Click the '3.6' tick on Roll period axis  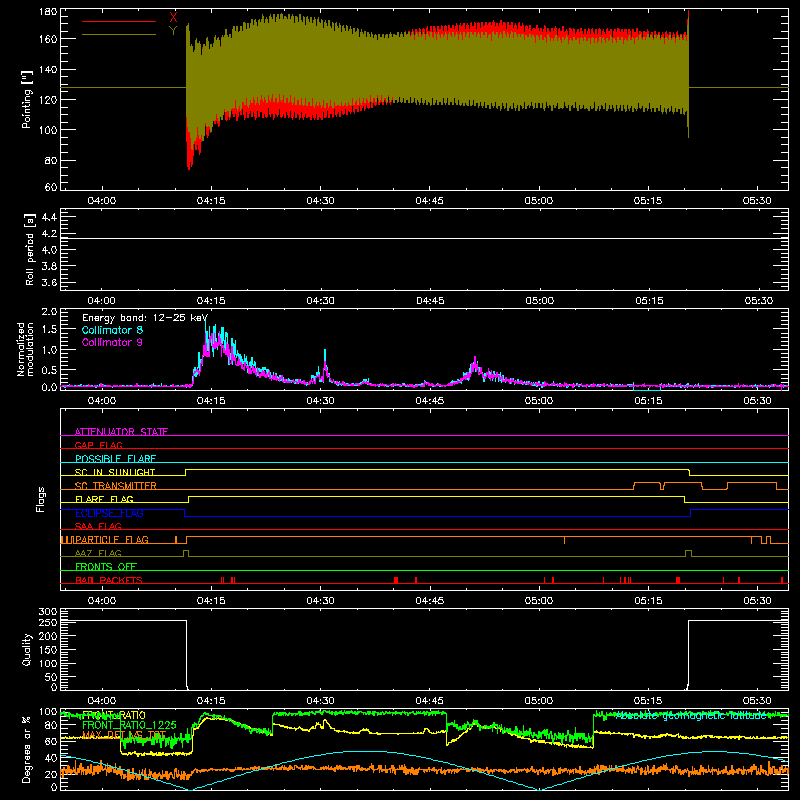(x=49, y=282)
